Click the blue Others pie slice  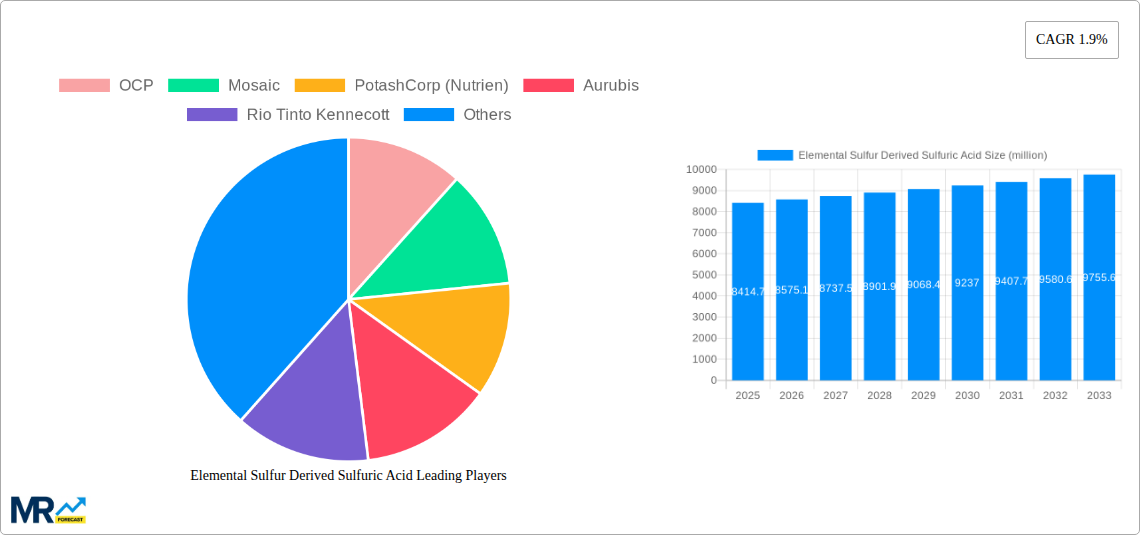260,270
